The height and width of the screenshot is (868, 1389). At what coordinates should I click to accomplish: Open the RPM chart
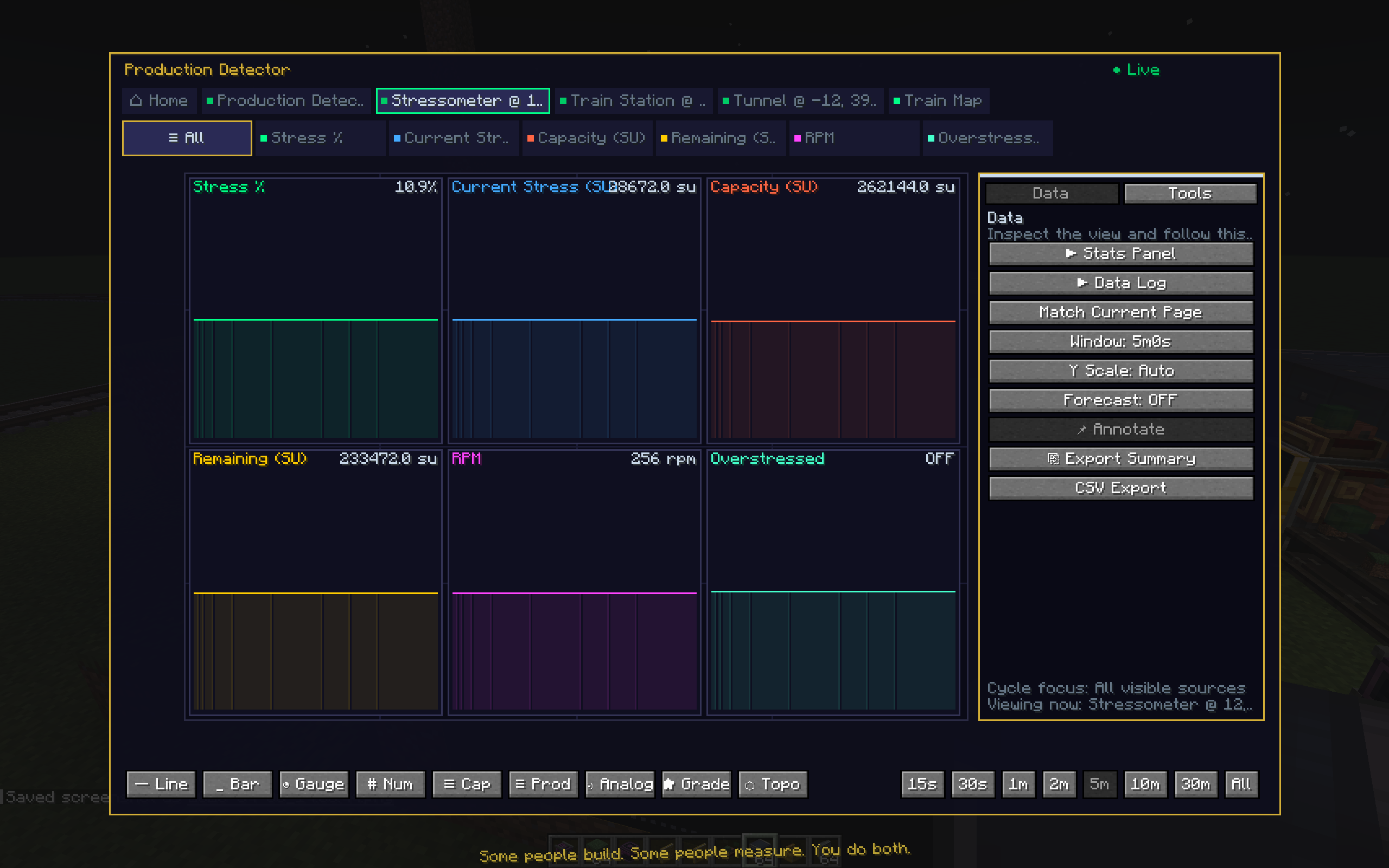click(x=575, y=582)
